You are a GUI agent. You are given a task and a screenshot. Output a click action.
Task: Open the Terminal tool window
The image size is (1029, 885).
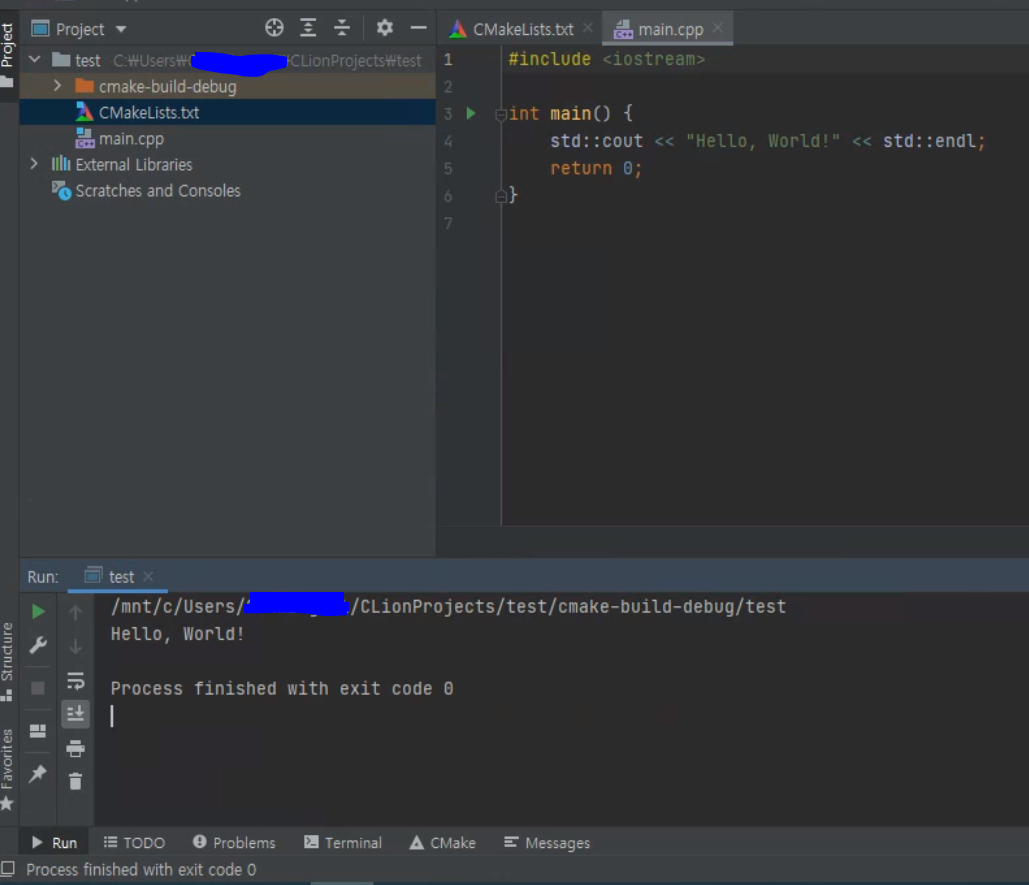click(x=343, y=842)
